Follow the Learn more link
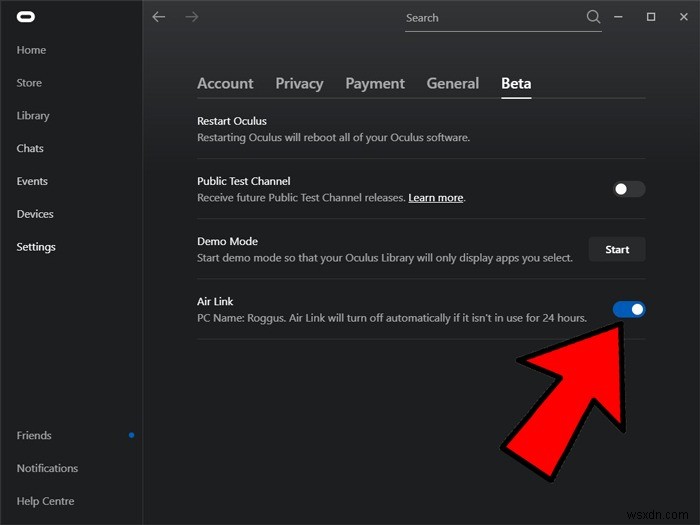 (x=435, y=198)
